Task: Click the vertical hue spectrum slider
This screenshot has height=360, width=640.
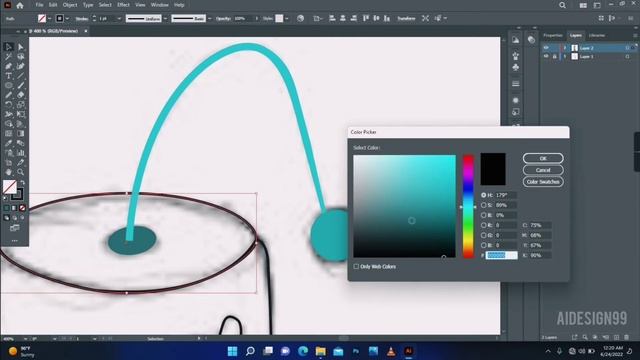Action: pos(468,207)
